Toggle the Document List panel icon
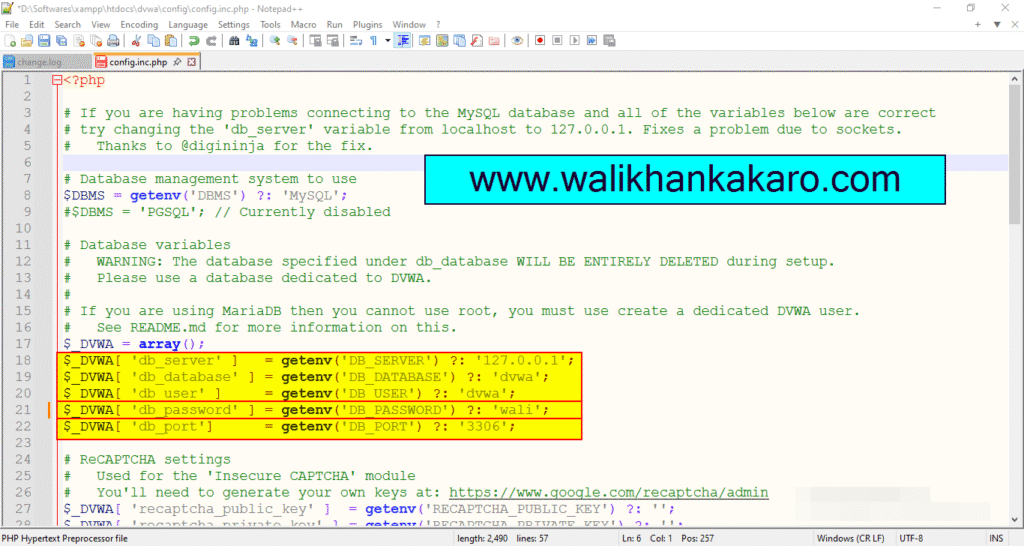The image size is (1024, 546). click(459, 40)
